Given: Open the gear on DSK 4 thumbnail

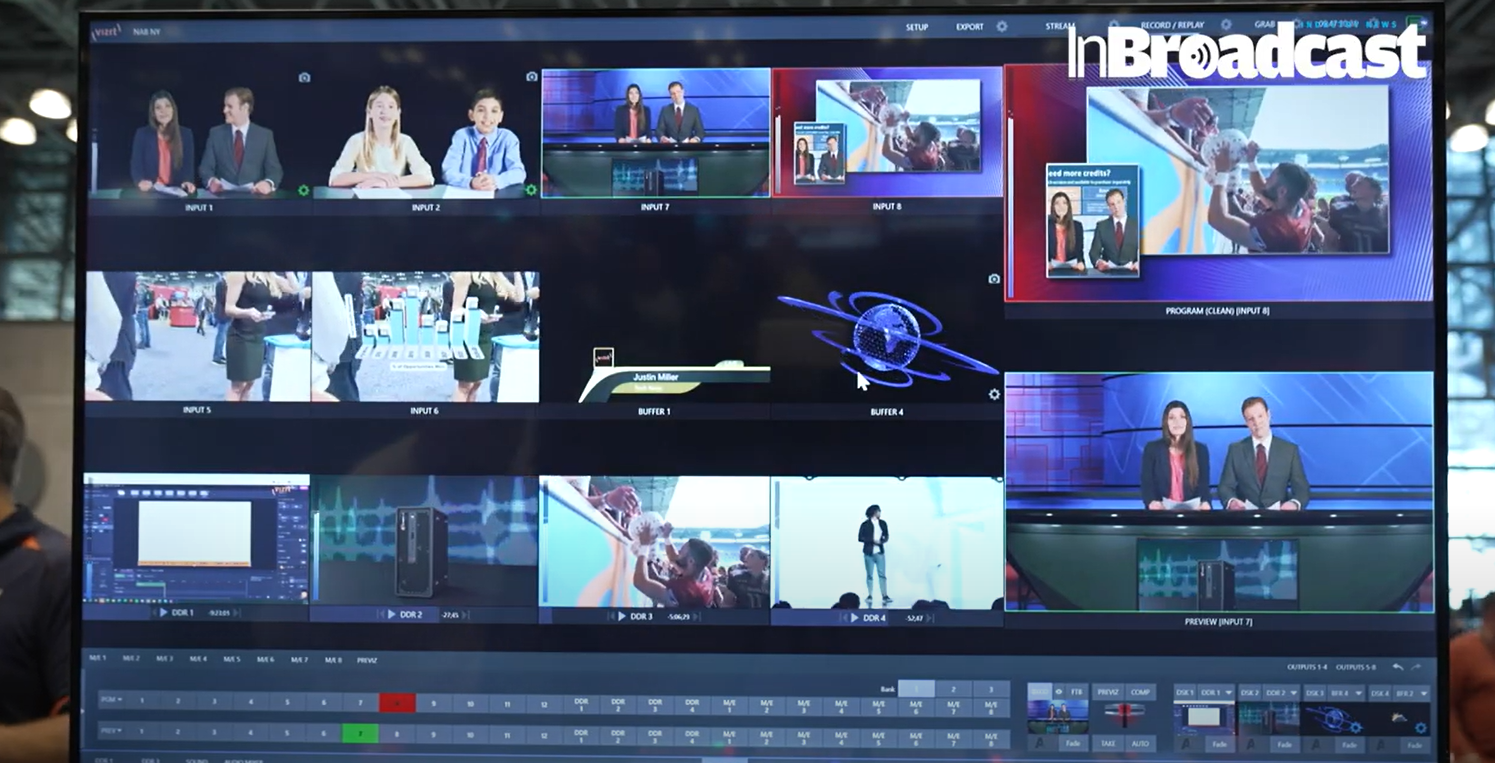Looking at the screenshot, I should click(x=1420, y=728).
